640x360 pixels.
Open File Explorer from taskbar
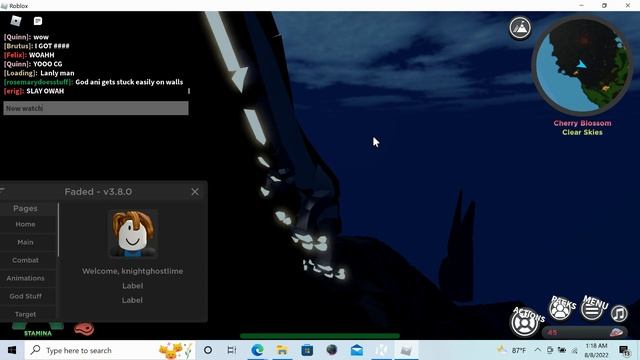(282, 350)
